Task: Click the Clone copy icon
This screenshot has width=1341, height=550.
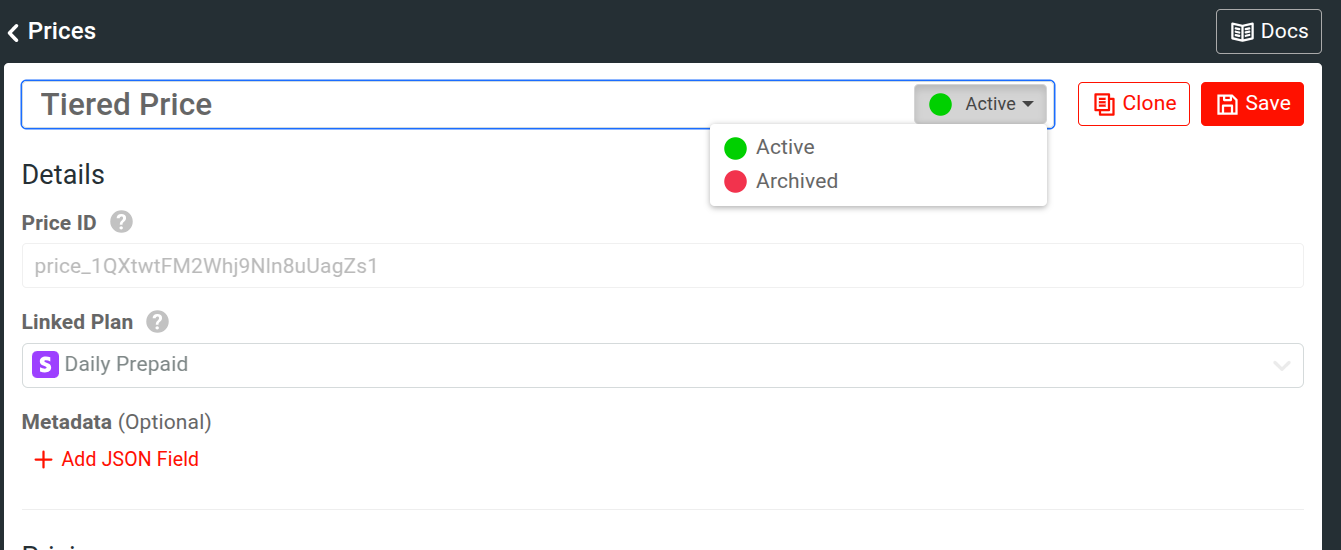Action: [x=1104, y=104]
